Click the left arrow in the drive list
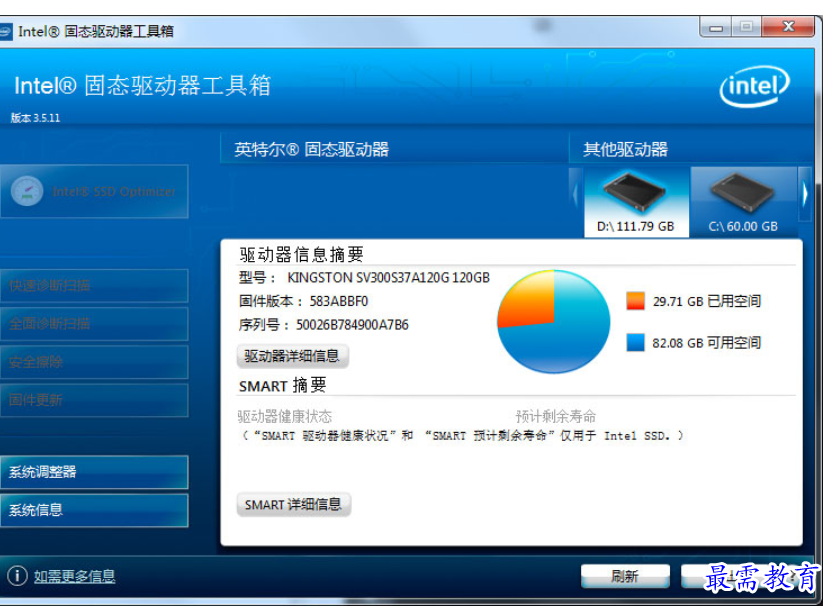Image resolution: width=827 pixels, height=609 pixels. pos(576,195)
